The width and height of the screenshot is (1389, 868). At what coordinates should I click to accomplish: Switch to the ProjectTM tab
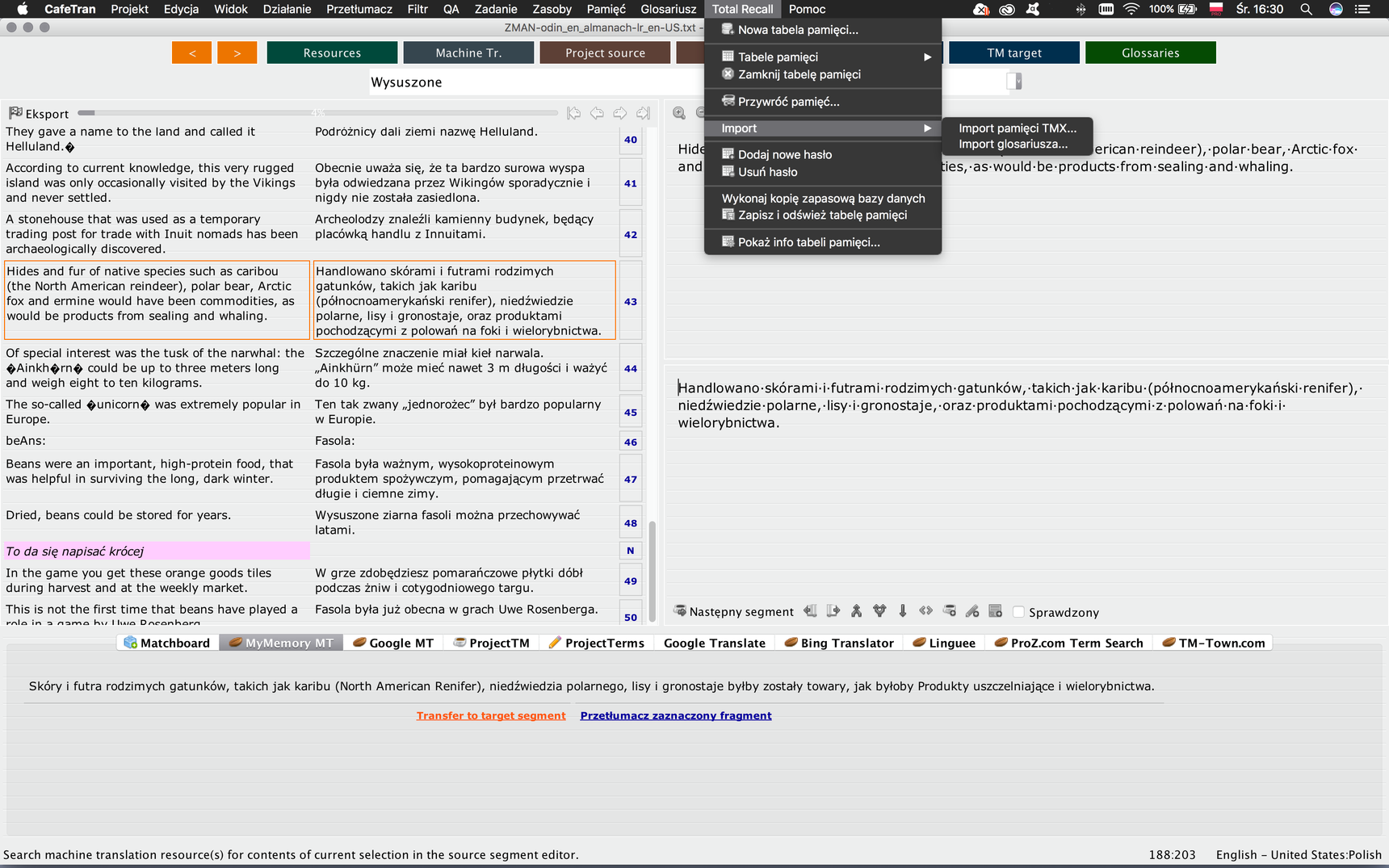point(492,643)
